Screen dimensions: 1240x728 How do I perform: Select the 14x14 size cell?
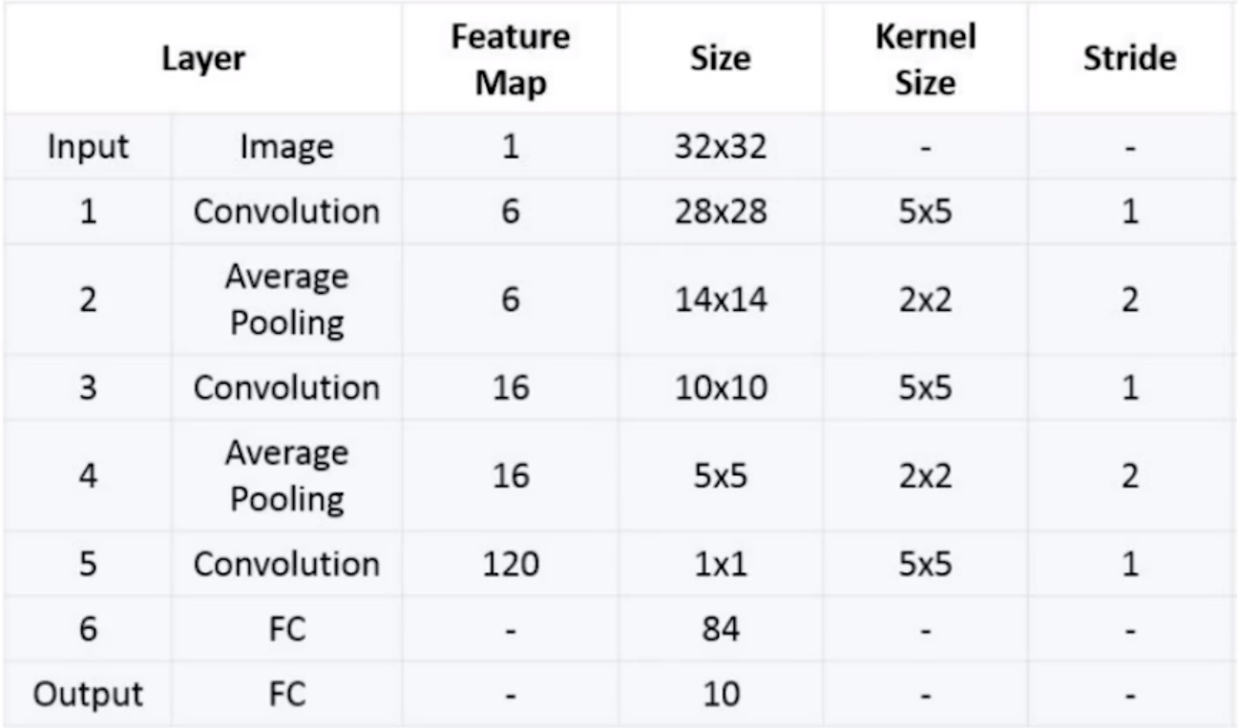[x=720, y=299]
